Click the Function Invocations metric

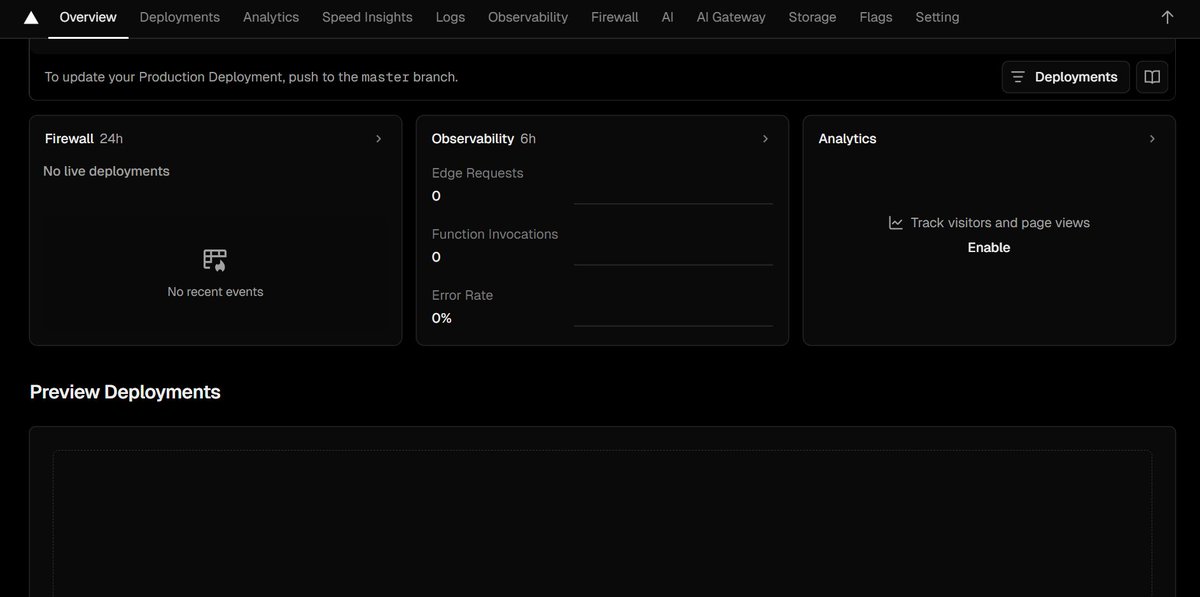click(x=495, y=234)
